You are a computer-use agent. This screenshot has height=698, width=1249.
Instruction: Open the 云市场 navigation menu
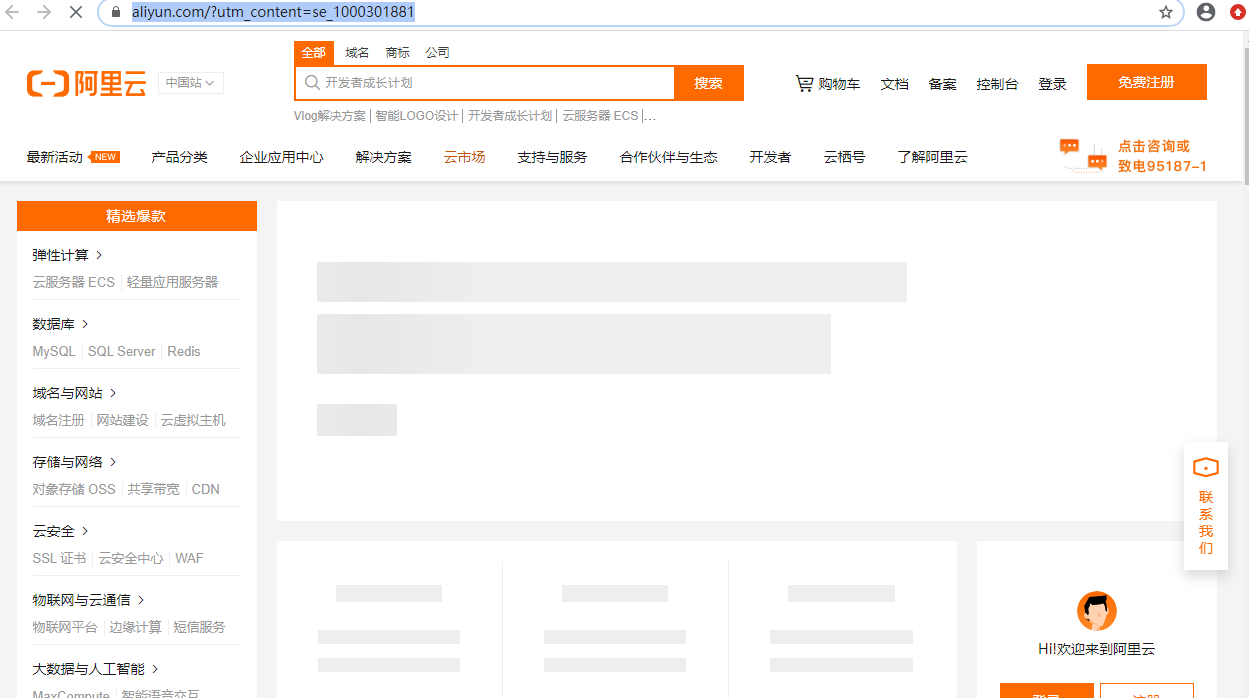[464, 156]
